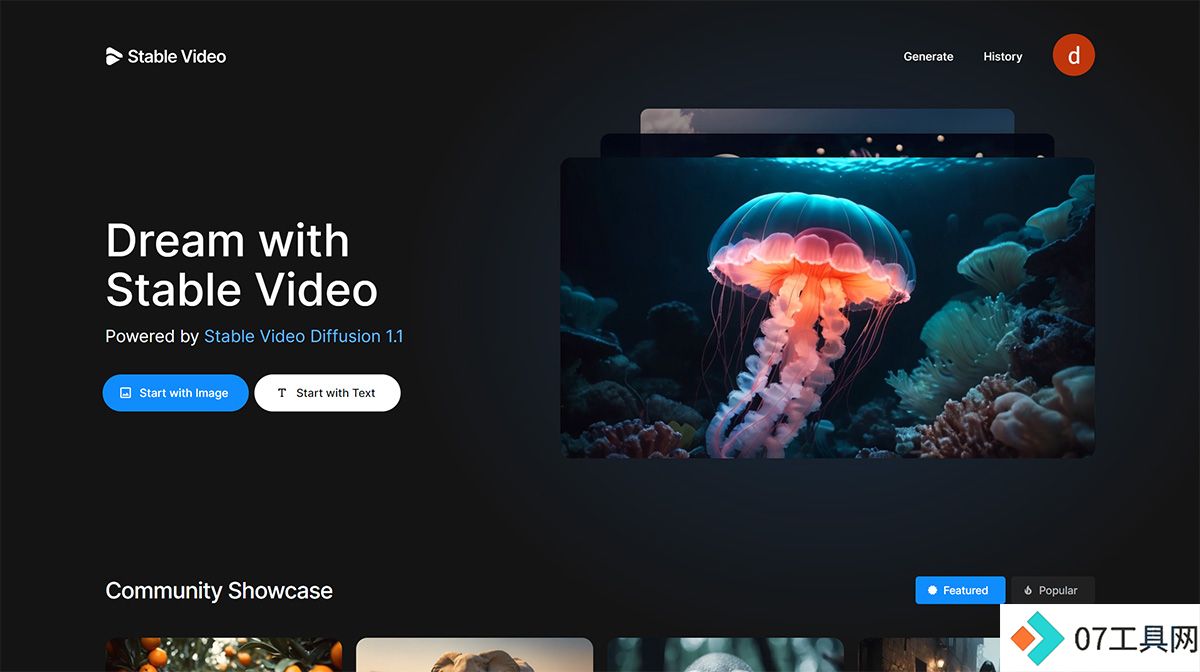Image resolution: width=1200 pixels, height=672 pixels.
Task: Select the Featured tab
Action: tap(959, 590)
